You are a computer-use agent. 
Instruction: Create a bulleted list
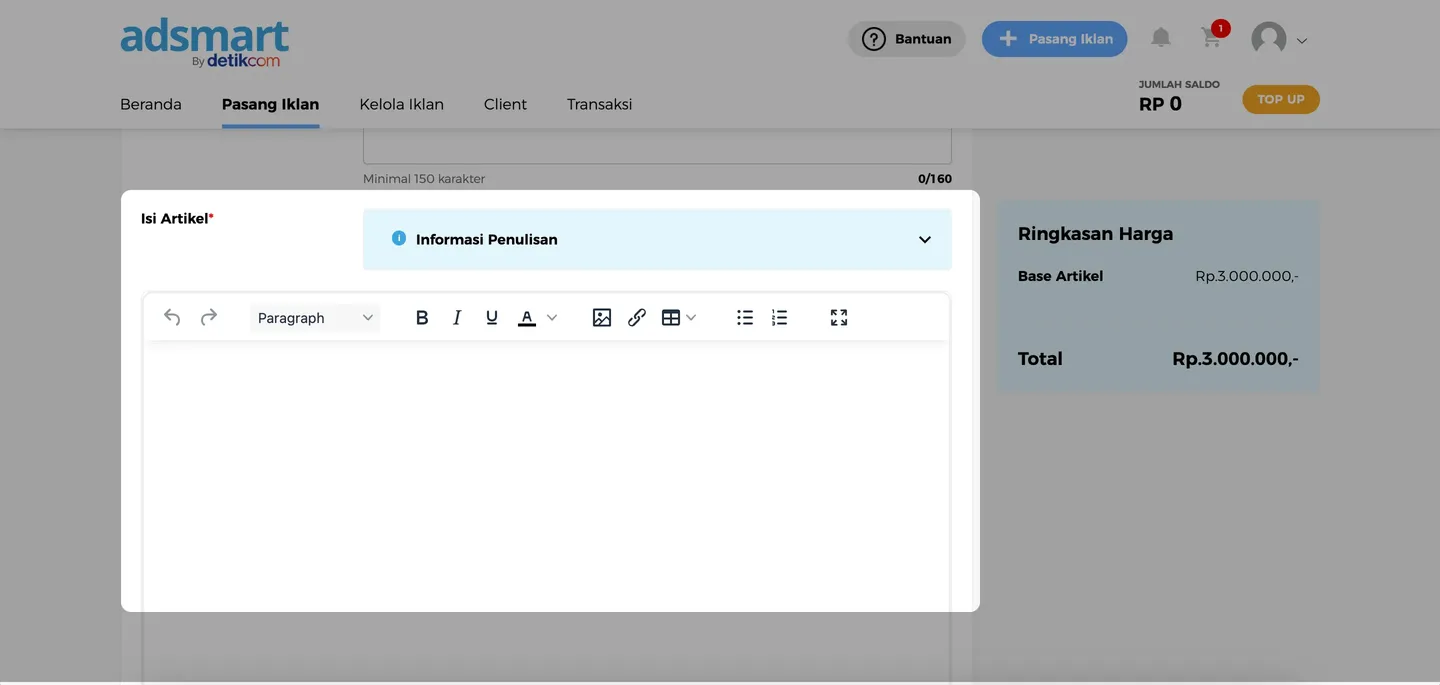(744, 317)
